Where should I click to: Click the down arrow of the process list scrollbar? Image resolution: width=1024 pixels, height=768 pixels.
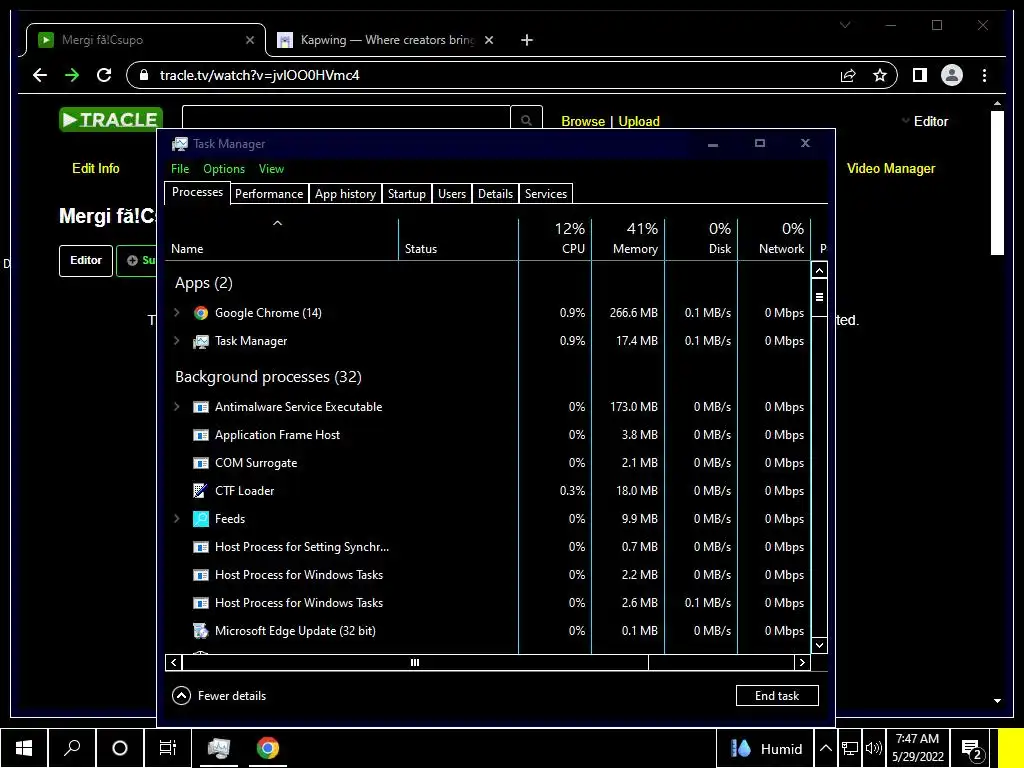pyautogui.click(x=820, y=645)
